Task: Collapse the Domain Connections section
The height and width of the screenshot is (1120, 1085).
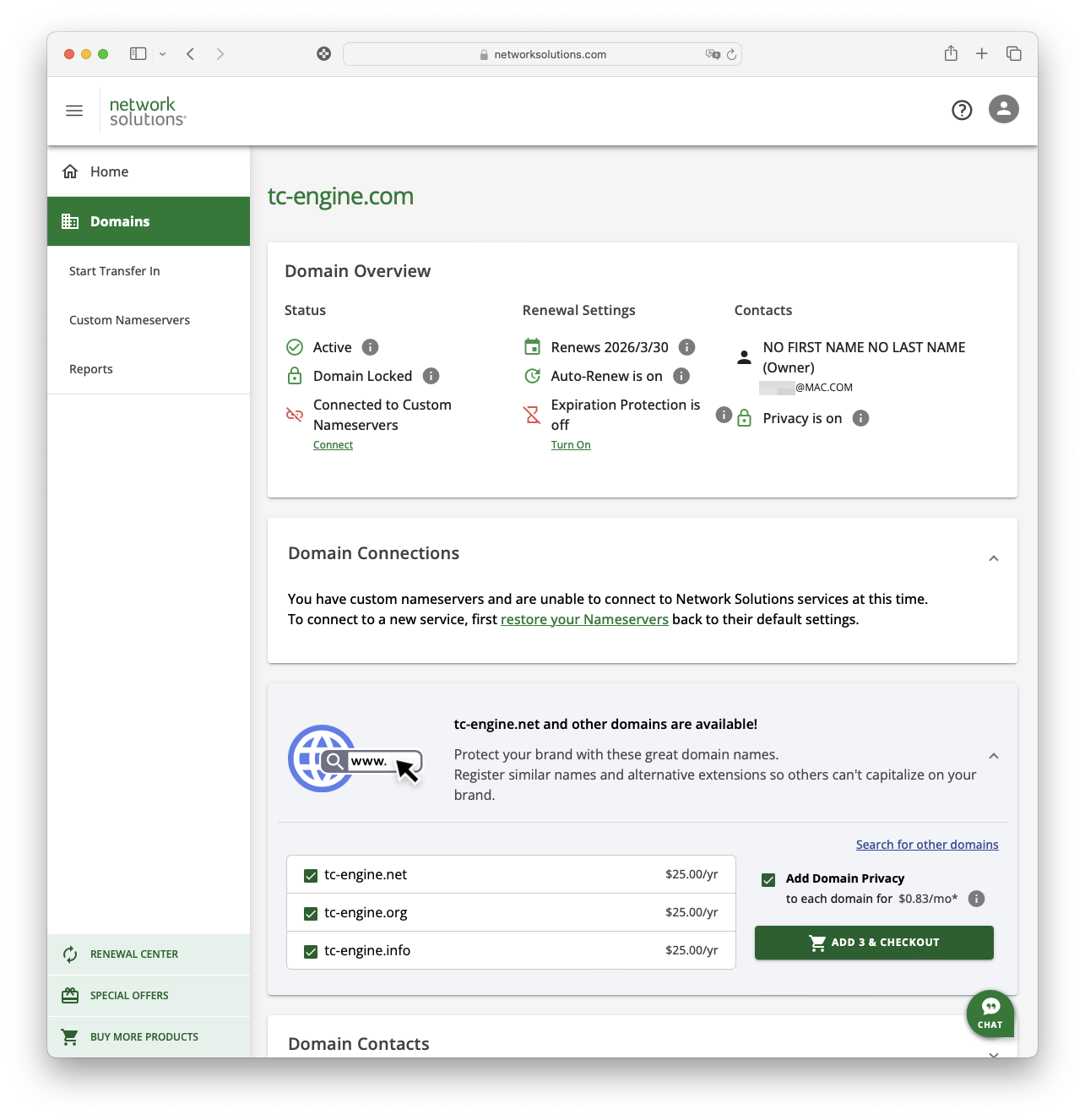Action: pyautogui.click(x=994, y=558)
